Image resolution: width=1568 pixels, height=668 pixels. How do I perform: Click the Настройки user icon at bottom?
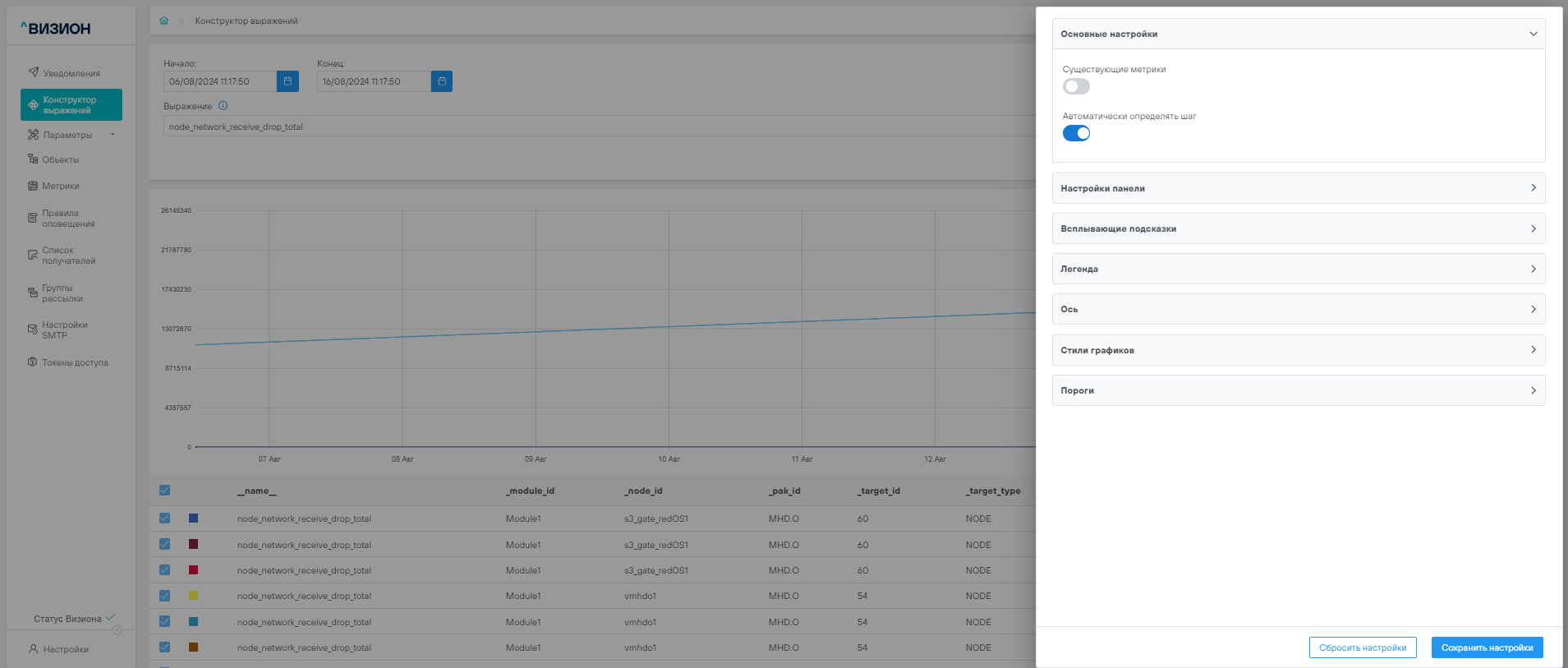[34, 649]
